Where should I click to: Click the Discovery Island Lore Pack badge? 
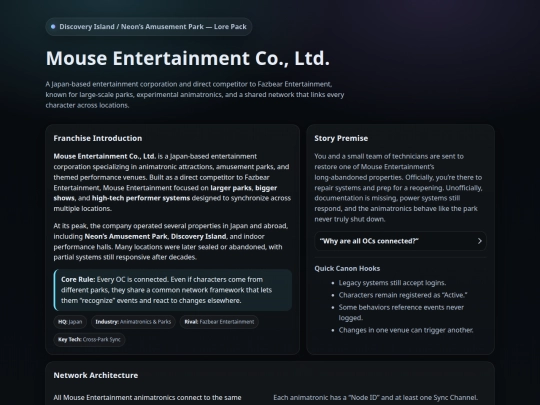(149, 27)
